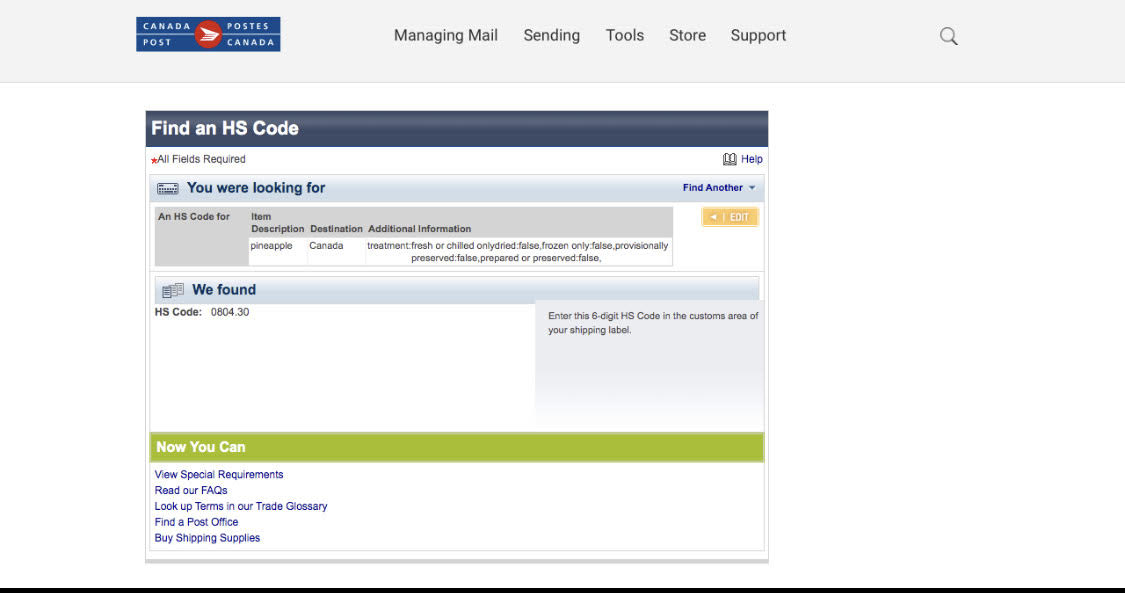Open the Find Another menu
Viewport: 1125px width, 593px height.
point(712,188)
